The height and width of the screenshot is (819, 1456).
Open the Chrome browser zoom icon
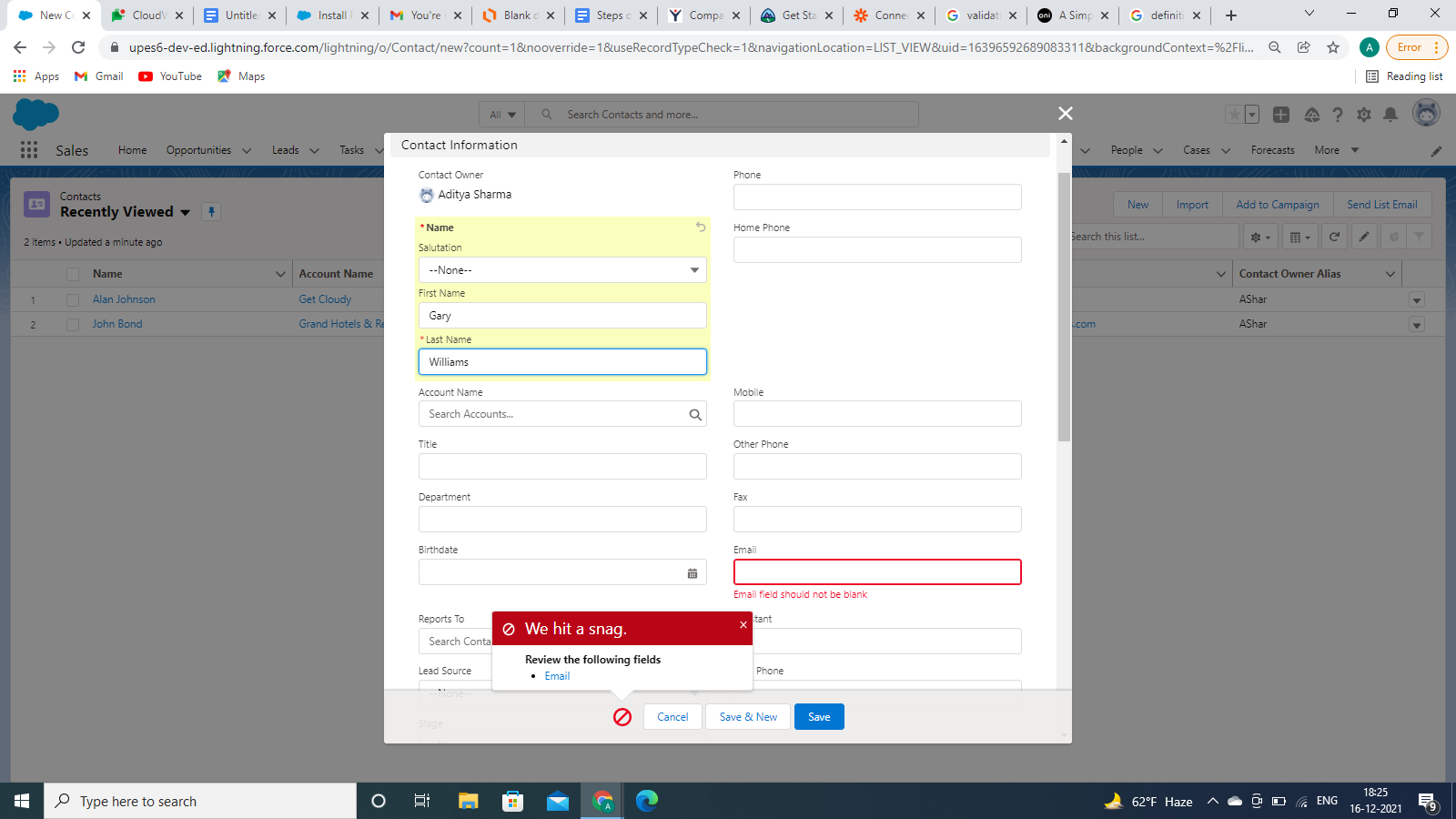coord(1275,47)
